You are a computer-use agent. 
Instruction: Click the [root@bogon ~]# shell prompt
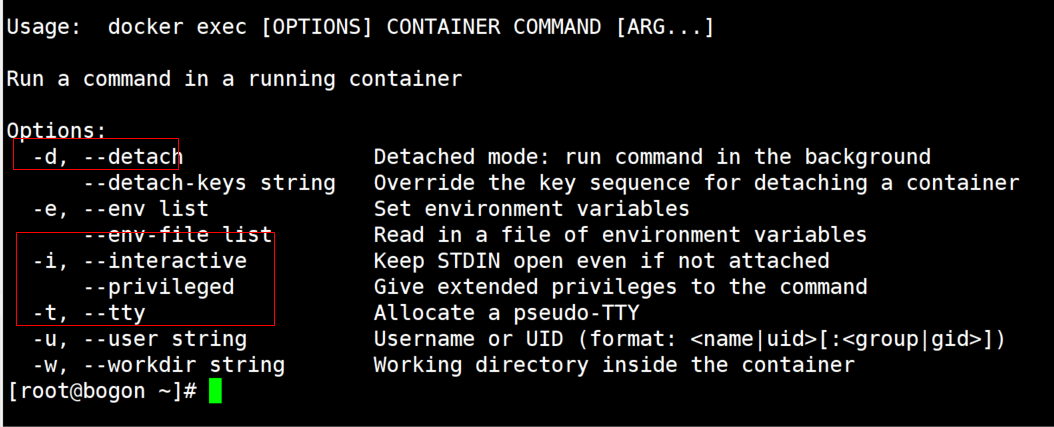(x=102, y=392)
